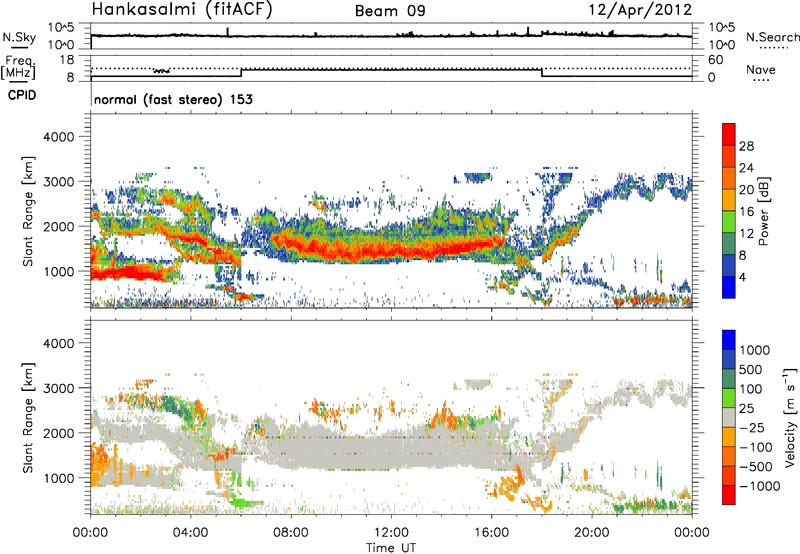Click the '-500' velocity colorbar value
This screenshot has height=554, width=800.
(x=756, y=467)
